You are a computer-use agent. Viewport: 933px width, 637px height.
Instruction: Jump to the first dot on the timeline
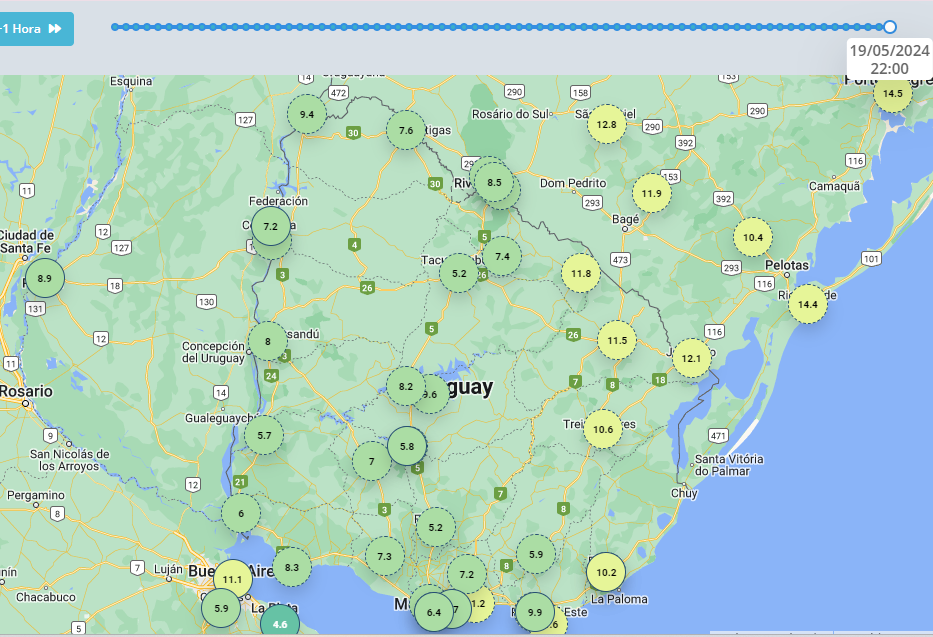click(x=115, y=27)
